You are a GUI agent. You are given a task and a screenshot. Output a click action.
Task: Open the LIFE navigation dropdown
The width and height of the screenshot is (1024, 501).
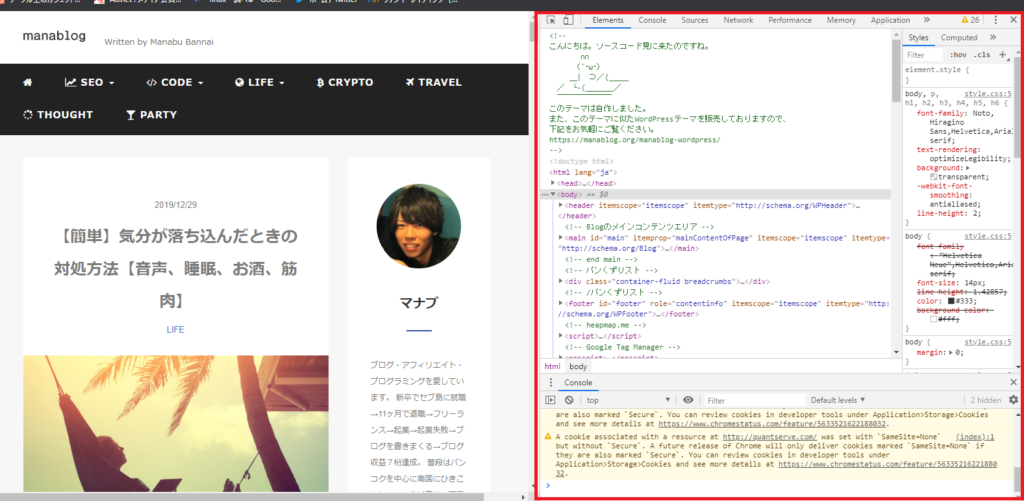pos(260,82)
